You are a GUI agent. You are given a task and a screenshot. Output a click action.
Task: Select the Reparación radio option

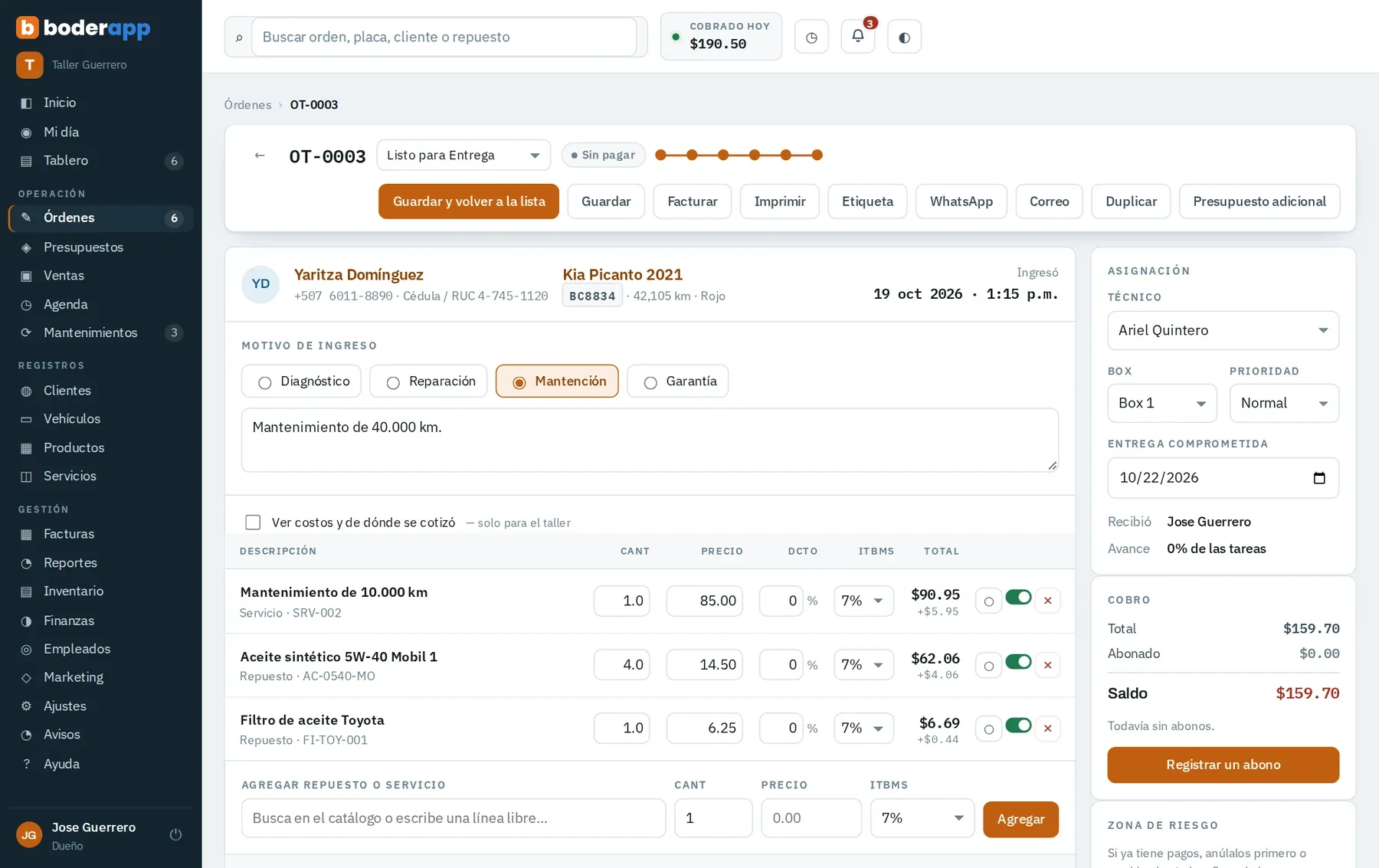(428, 382)
